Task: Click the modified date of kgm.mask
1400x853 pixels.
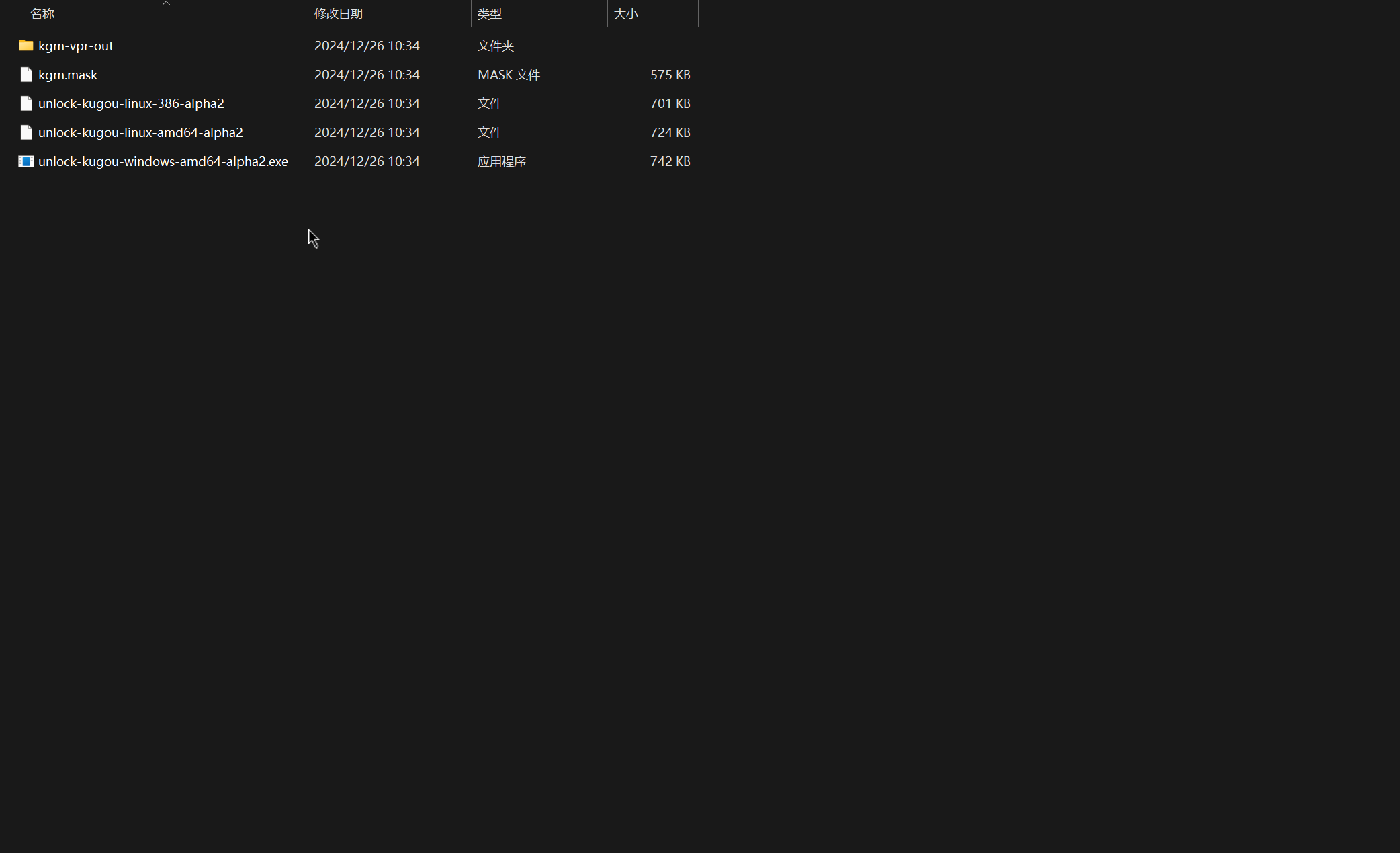Action: 367,75
